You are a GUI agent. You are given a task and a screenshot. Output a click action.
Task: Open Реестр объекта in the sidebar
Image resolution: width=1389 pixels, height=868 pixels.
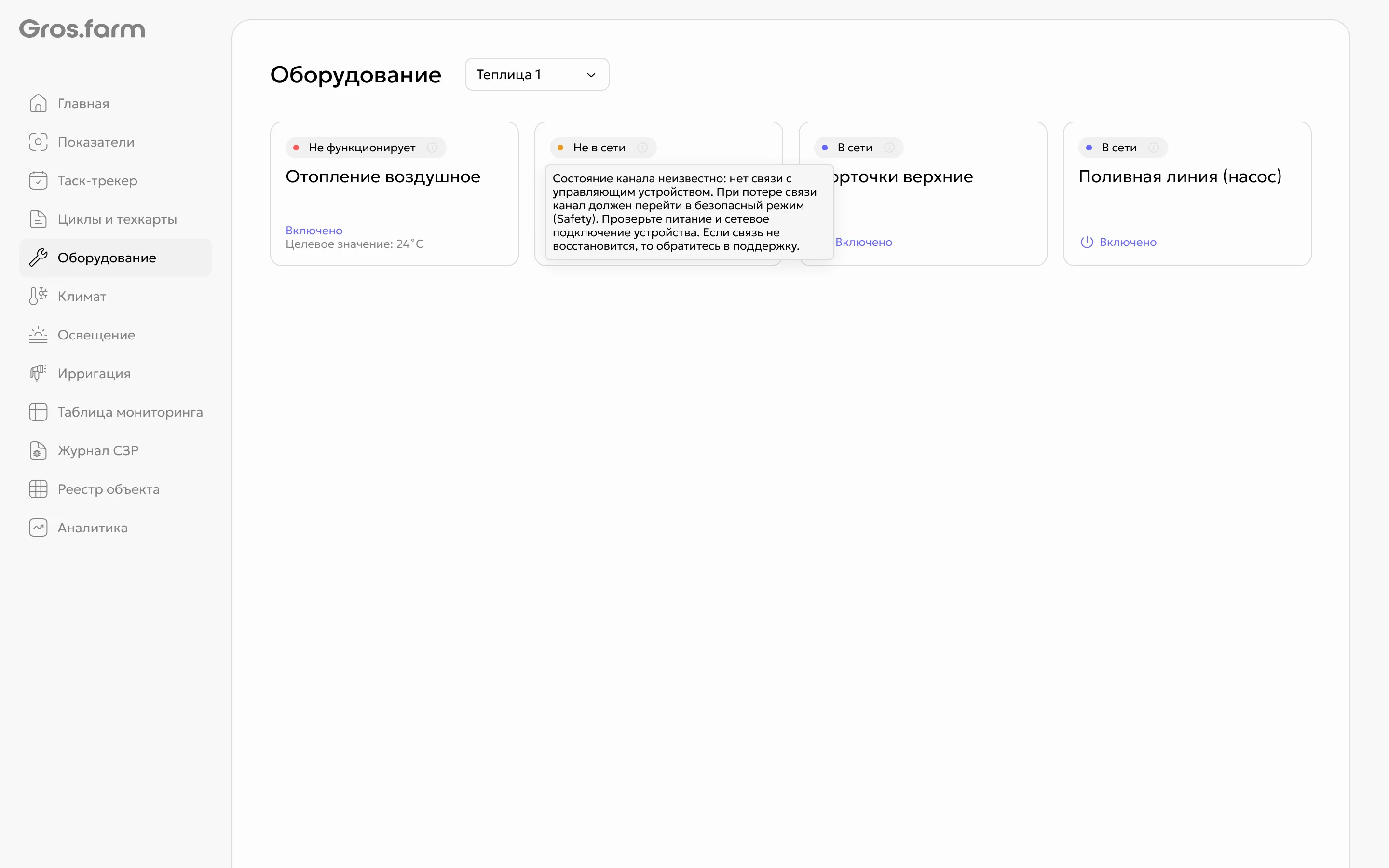click(x=115, y=488)
